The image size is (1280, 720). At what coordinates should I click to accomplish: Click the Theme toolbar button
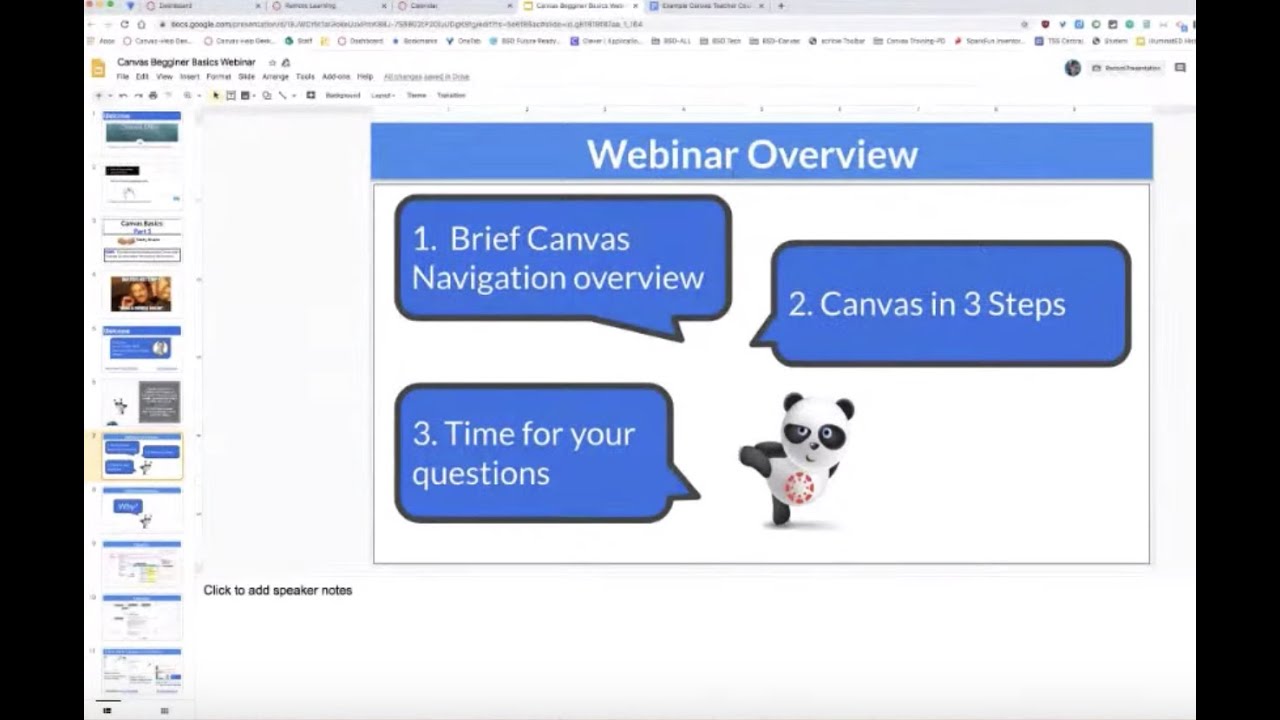[x=416, y=95]
